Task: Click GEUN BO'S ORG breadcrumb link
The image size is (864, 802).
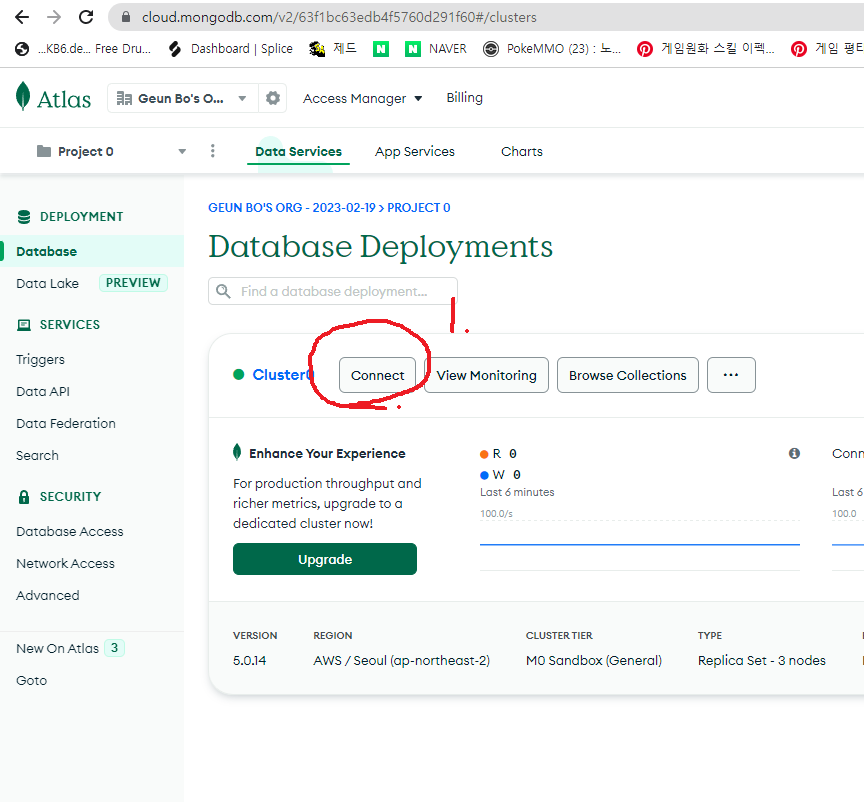Action: (291, 207)
